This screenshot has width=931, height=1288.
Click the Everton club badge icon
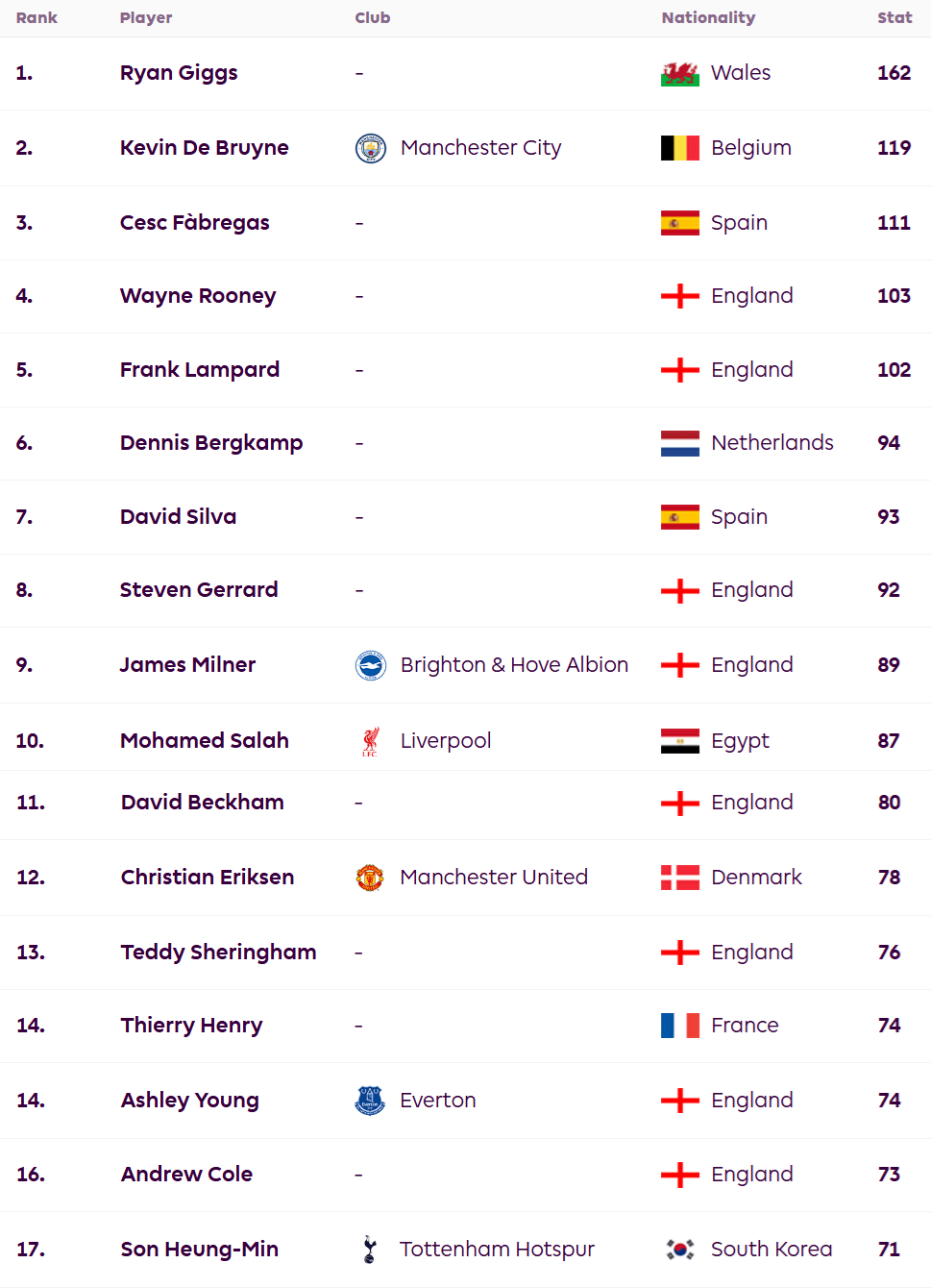[x=370, y=1101]
